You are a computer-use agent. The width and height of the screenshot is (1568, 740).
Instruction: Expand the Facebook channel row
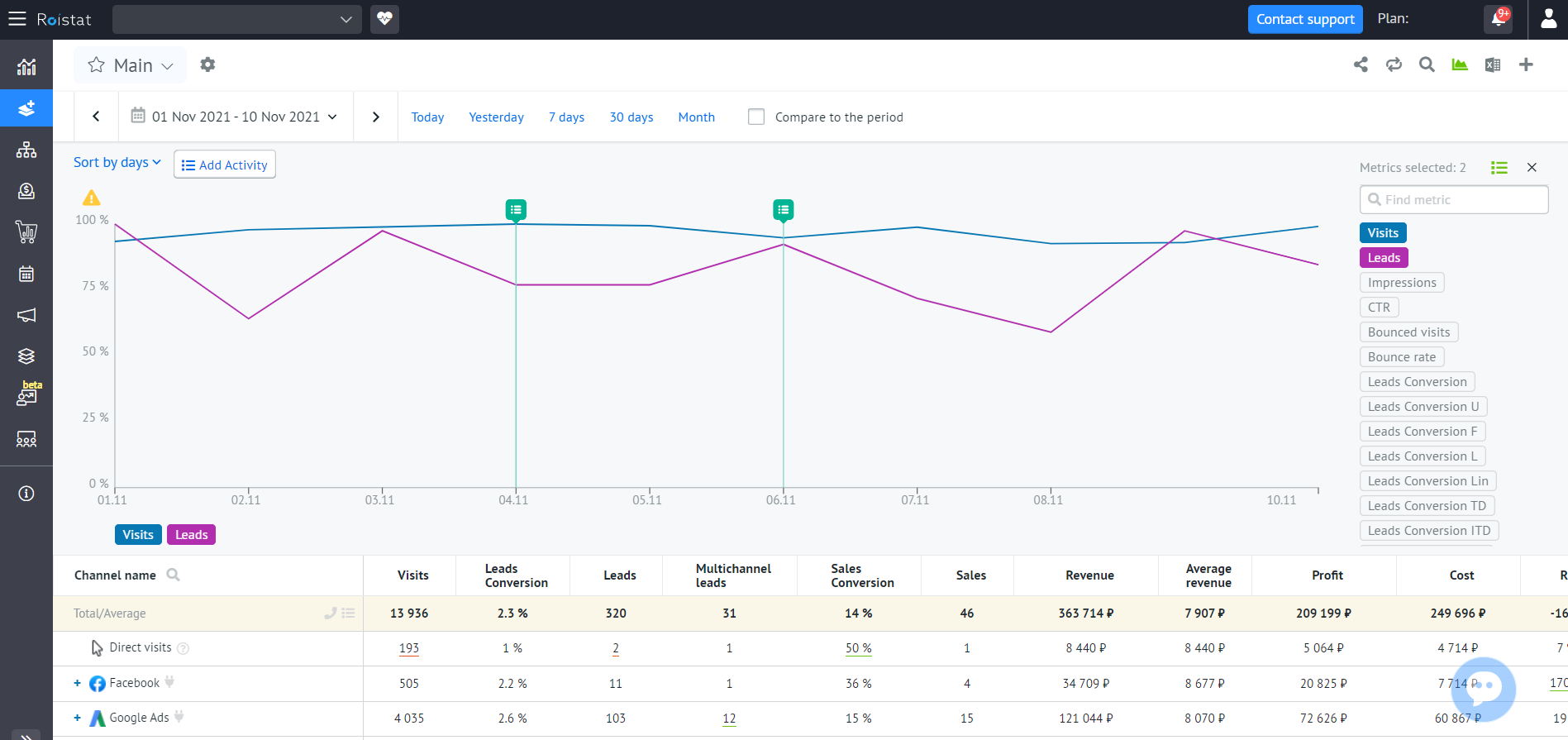point(77,683)
